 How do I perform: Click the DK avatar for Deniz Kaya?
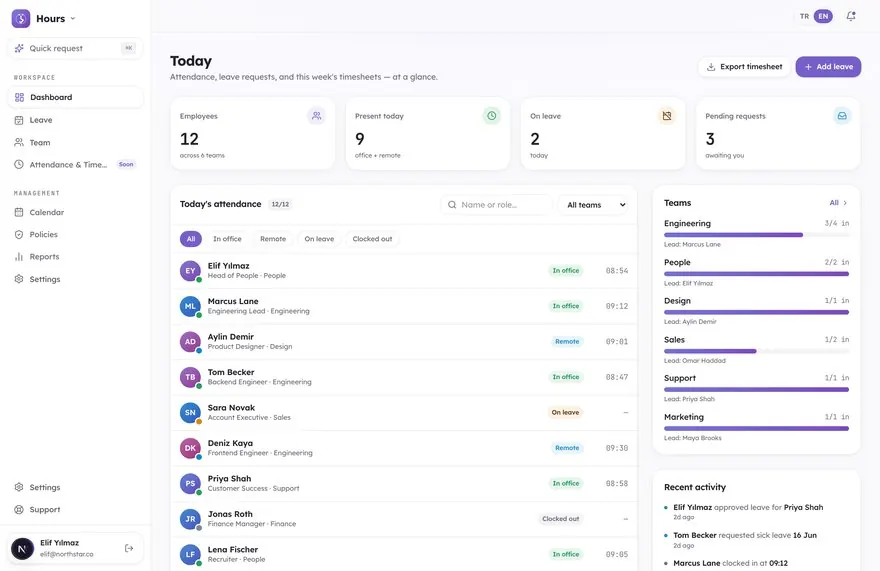tap(190, 448)
